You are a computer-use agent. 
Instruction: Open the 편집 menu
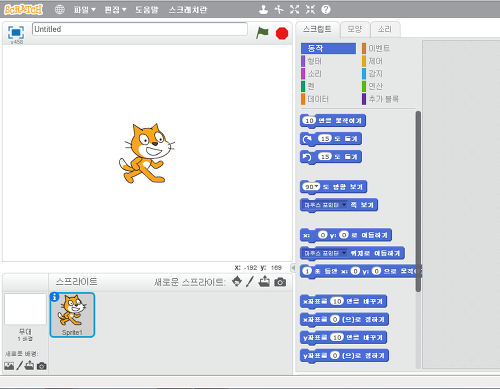pyautogui.click(x=115, y=10)
